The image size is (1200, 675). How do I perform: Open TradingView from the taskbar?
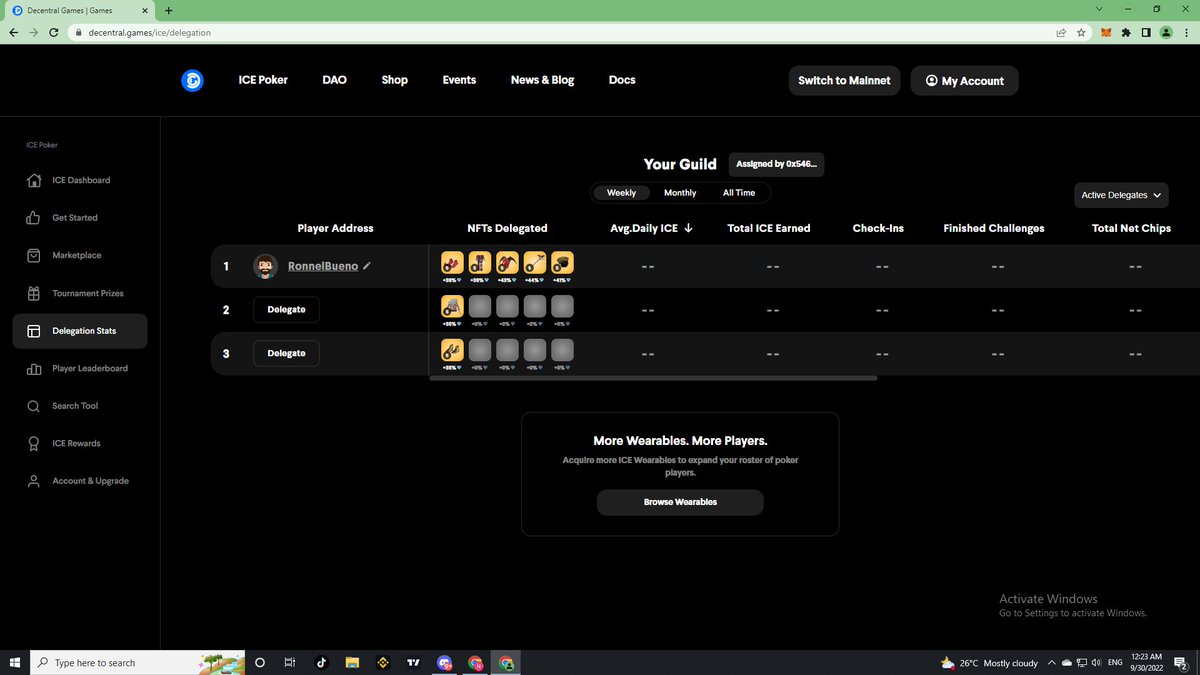click(413, 663)
